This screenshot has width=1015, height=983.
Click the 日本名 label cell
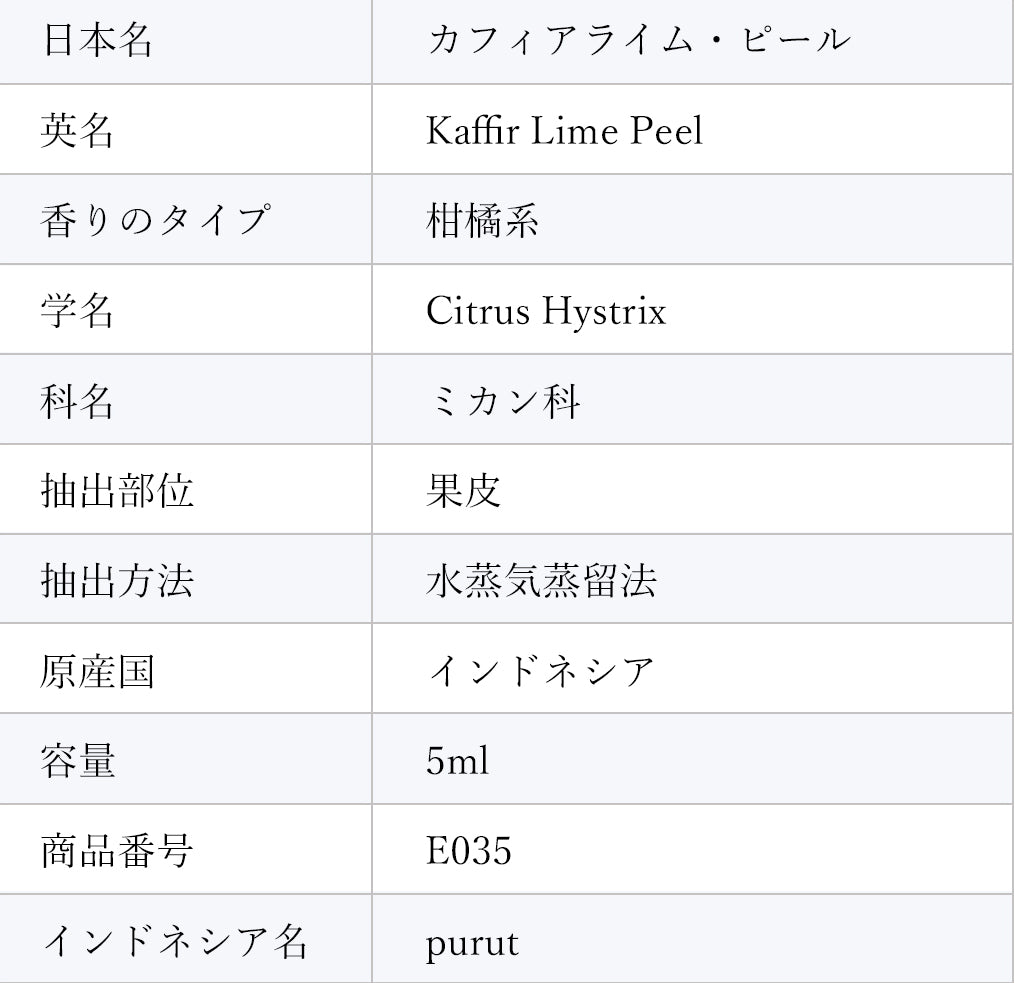click(97, 41)
